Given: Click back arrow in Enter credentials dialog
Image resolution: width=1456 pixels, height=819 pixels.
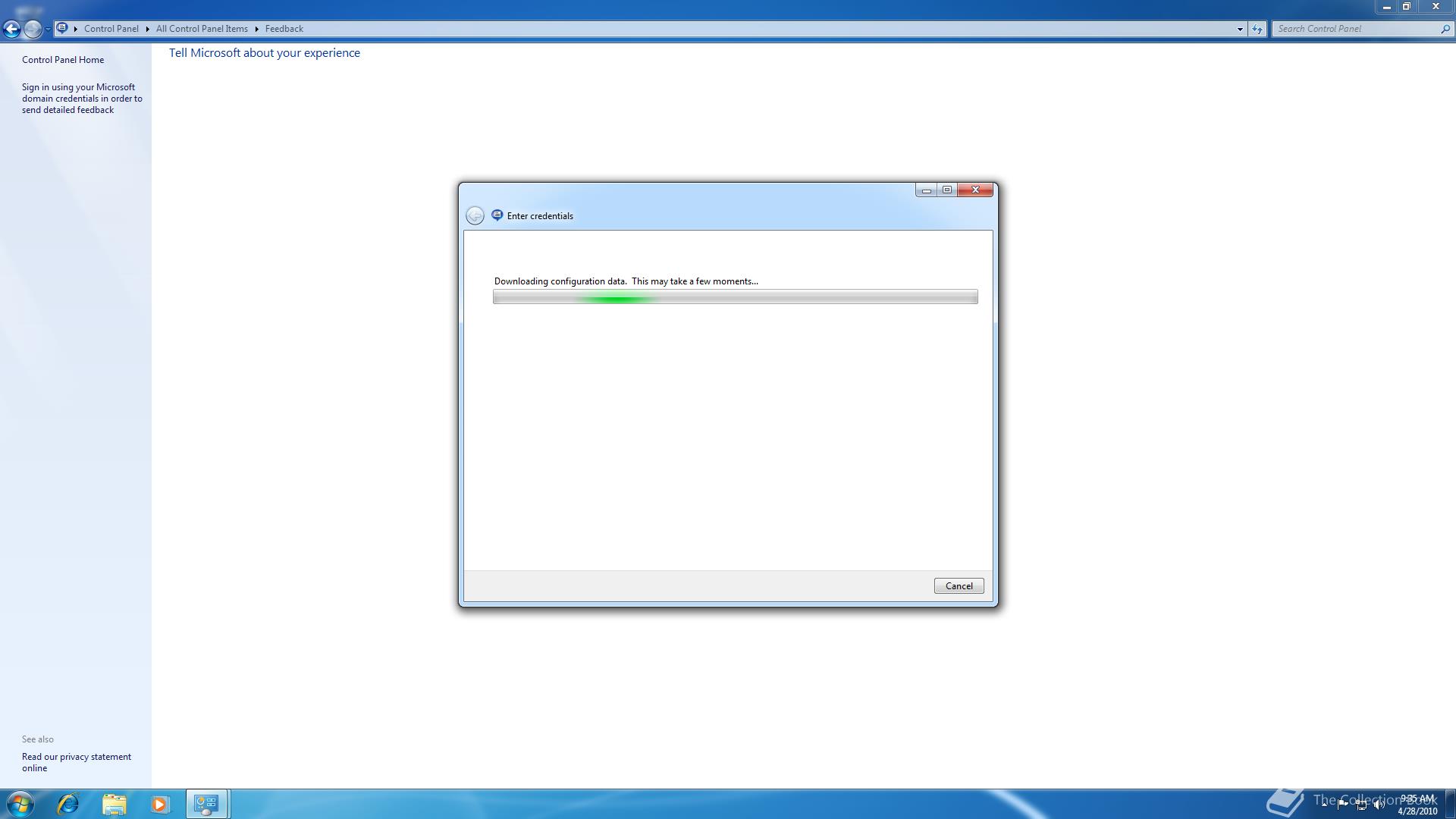Looking at the screenshot, I should (475, 216).
